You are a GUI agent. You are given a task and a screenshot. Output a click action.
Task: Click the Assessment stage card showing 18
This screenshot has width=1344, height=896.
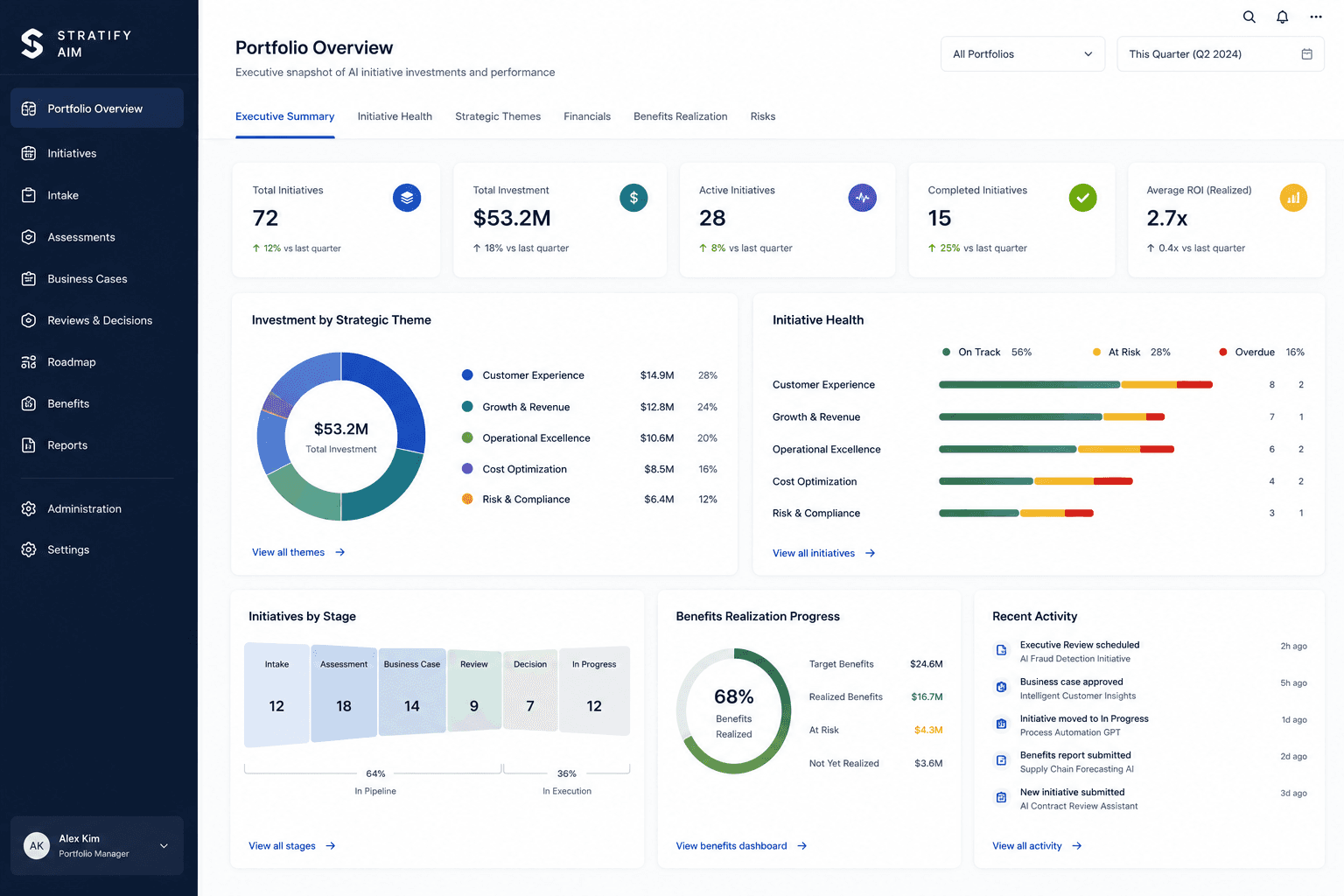click(x=344, y=694)
